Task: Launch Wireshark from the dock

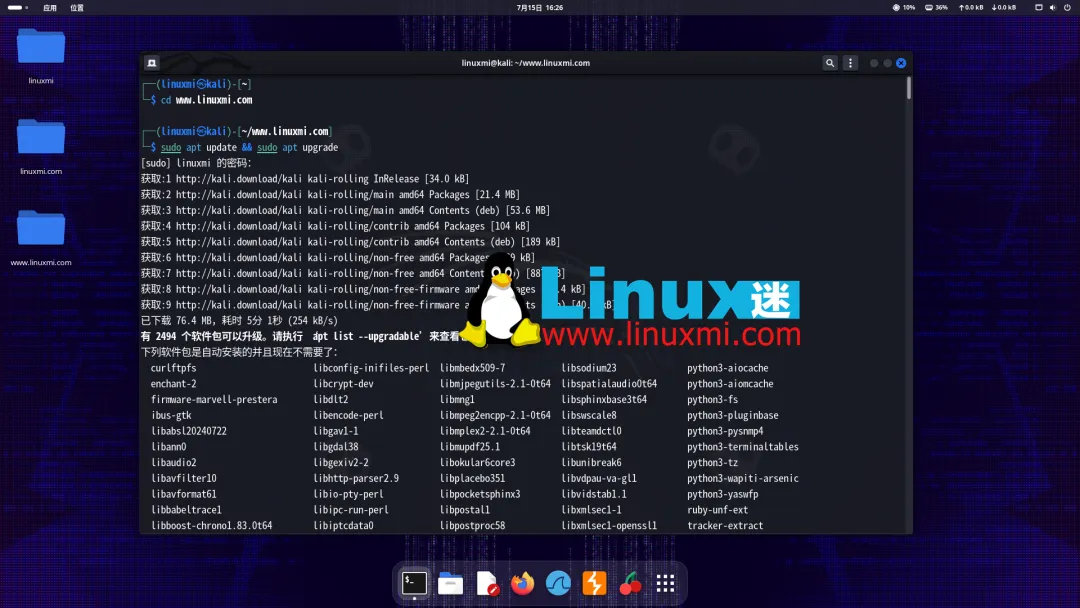Action: tap(558, 583)
